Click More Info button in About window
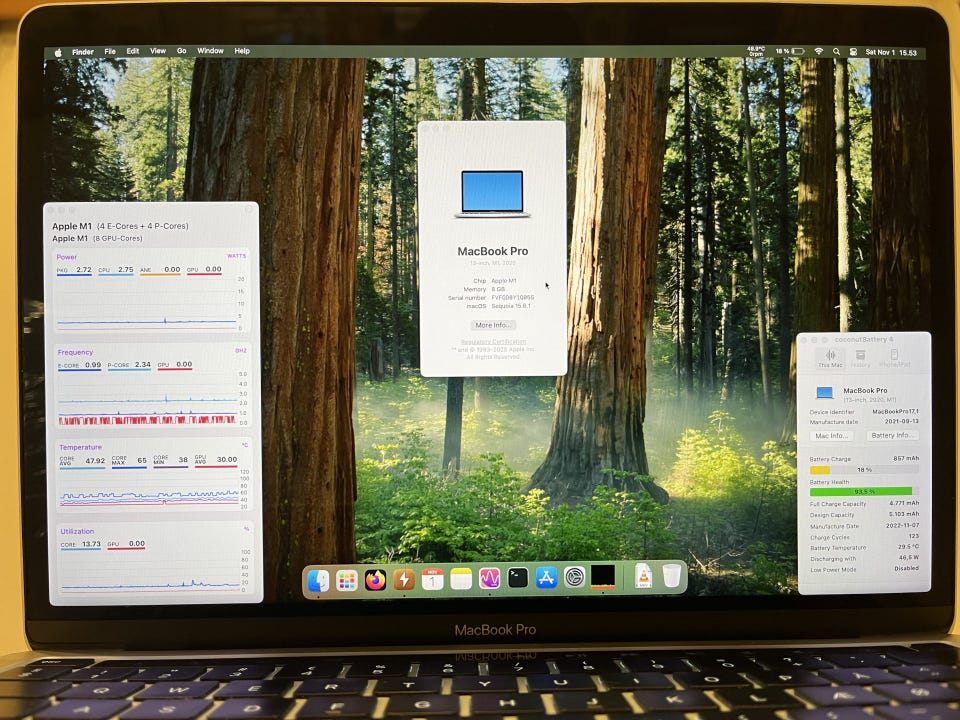This screenshot has height=720, width=960. coord(493,325)
